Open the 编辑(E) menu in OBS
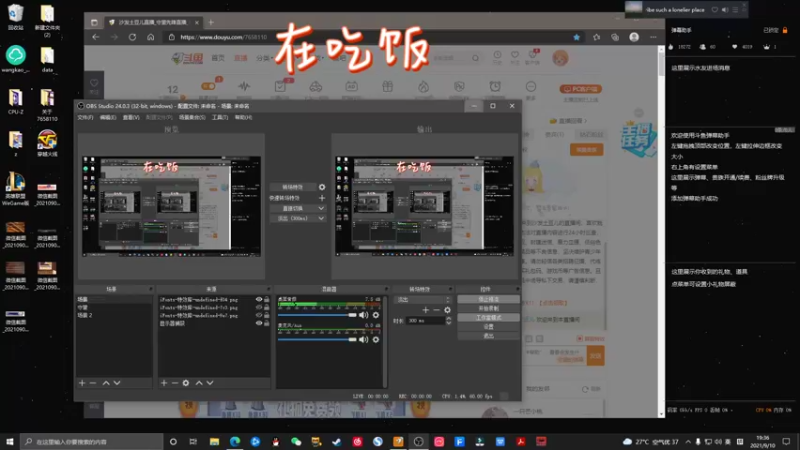 tap(108, 117)
